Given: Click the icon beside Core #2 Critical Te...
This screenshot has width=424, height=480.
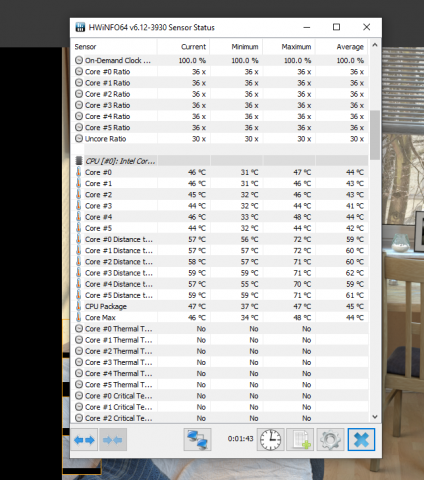Looking at the screenshot, I should [79, 418].
